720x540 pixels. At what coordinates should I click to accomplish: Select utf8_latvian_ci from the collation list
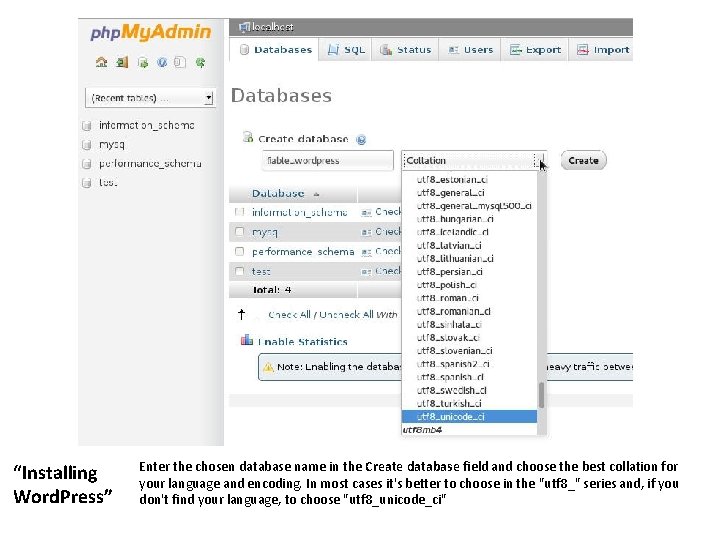(449, 246)
